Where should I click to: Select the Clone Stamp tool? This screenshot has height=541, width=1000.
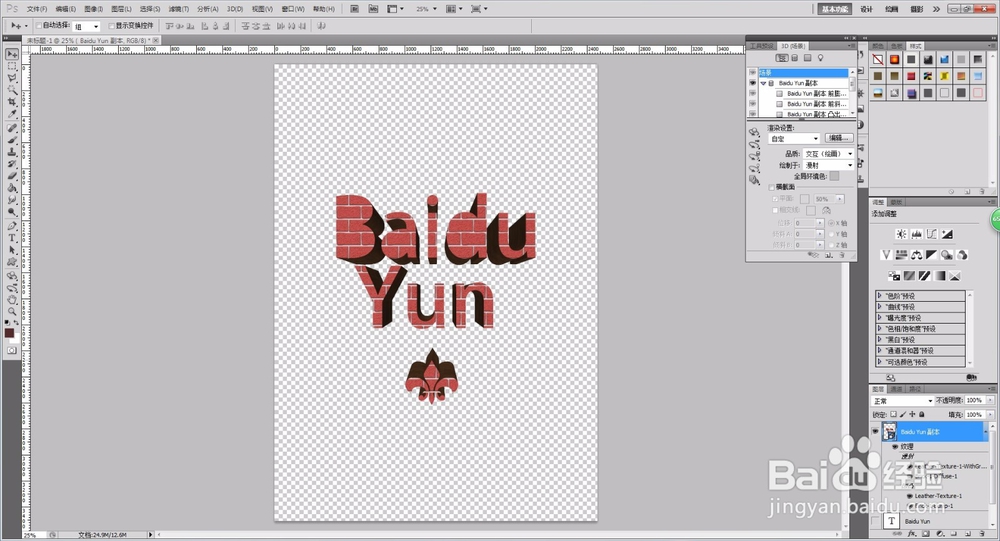click(11, 152)
